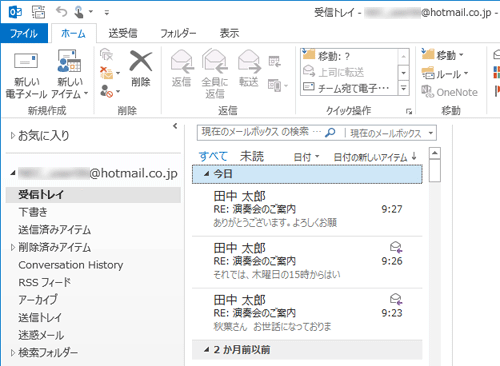Image resolution: width=500 pixels, height=366 pixels.
Task: Click the 返信 reply icon
Action: [x=182, y=69]
